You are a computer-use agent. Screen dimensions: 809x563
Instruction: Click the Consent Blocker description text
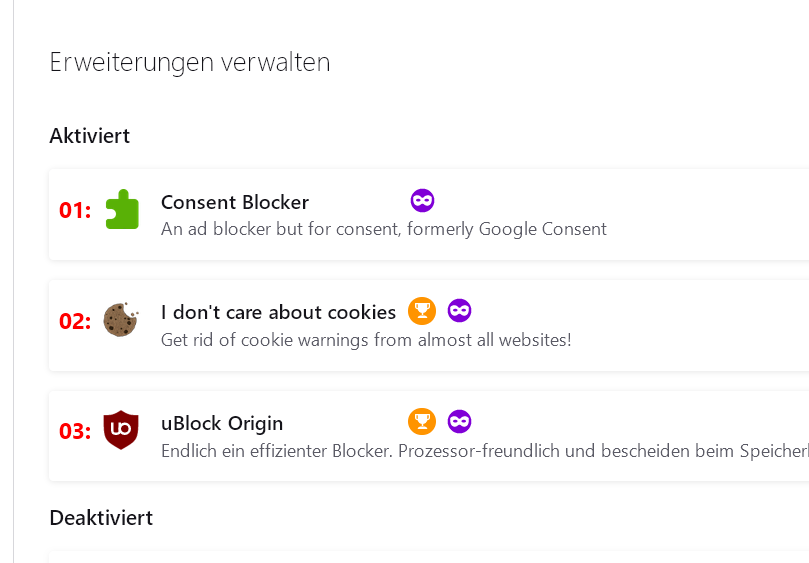tap(383, 229)
